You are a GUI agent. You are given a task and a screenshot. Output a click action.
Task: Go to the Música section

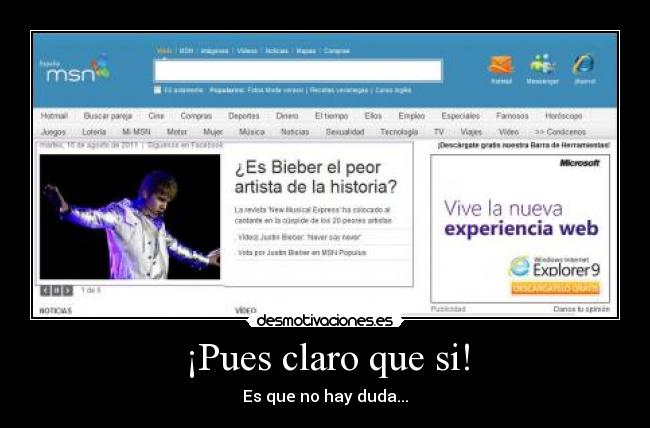[252, 132]
